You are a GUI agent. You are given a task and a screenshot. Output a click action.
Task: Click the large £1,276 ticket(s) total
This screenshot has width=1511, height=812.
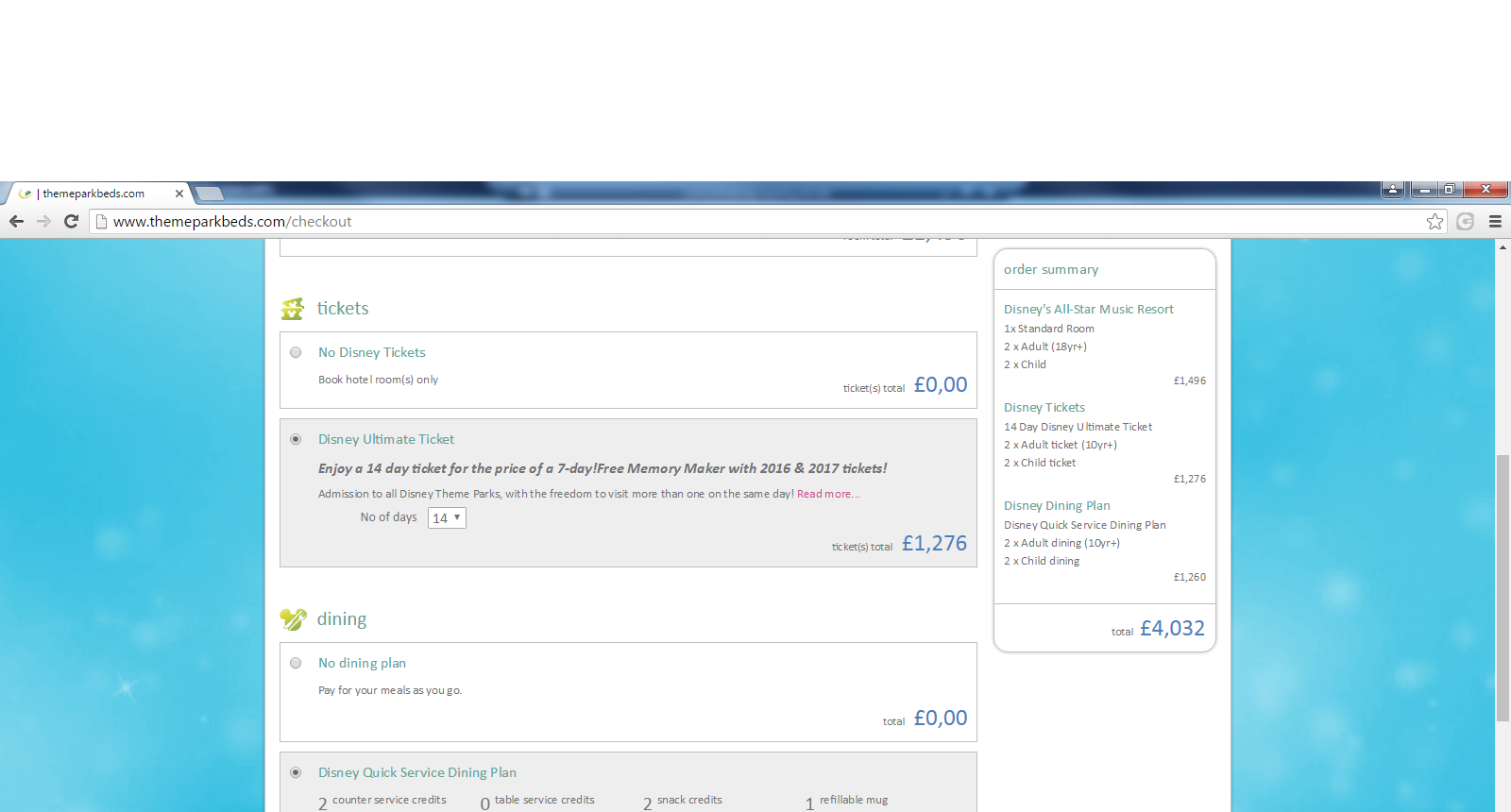(x=935, y=544)
